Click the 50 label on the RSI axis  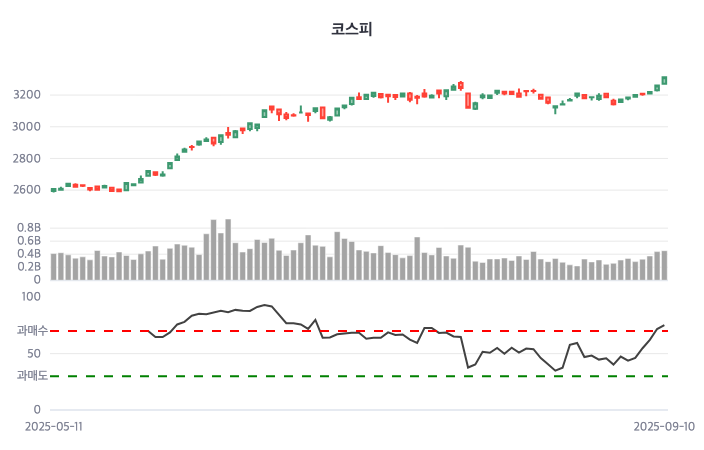34,353
